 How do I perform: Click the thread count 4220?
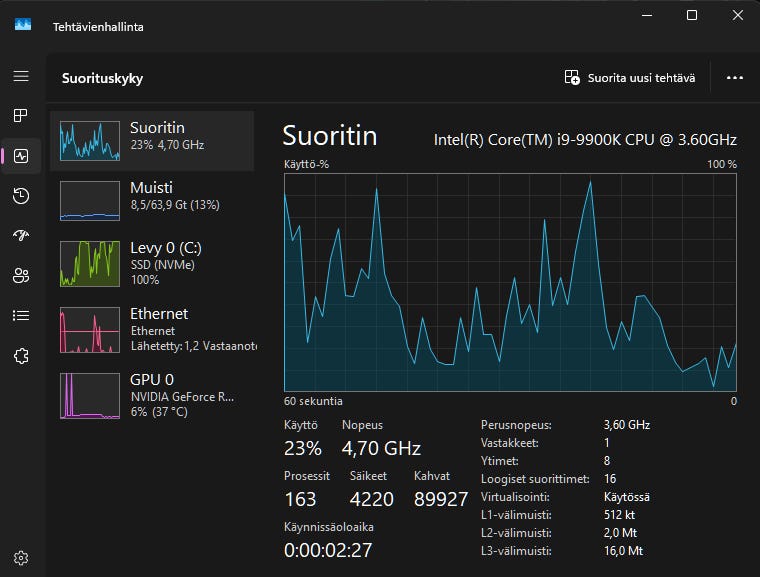[x=372, y=499]
